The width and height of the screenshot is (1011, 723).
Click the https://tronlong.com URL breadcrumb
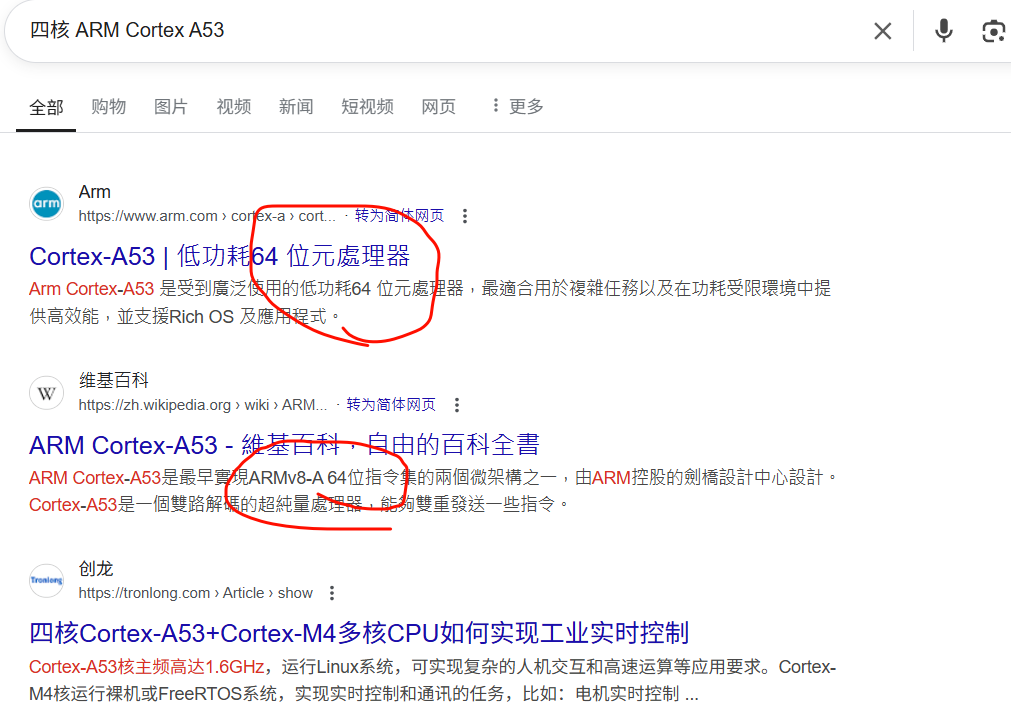195,593
